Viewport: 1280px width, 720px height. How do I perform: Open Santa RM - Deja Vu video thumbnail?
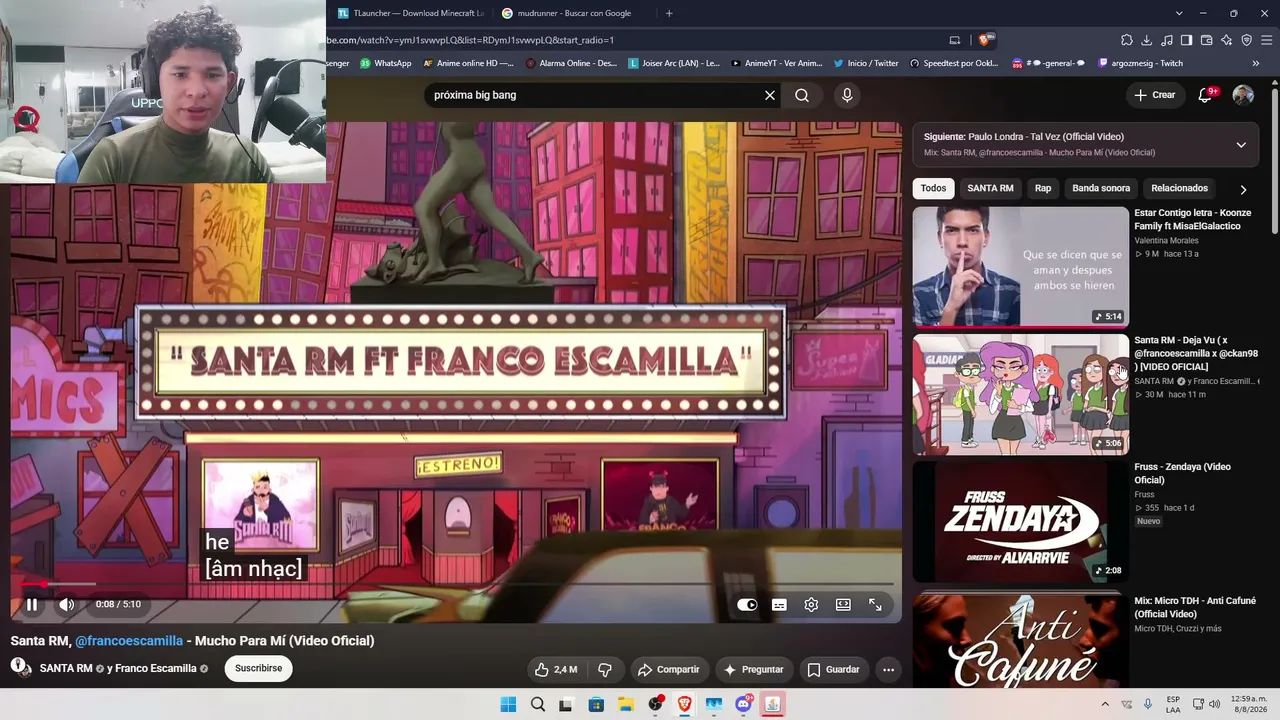(x=1021, y=394)
